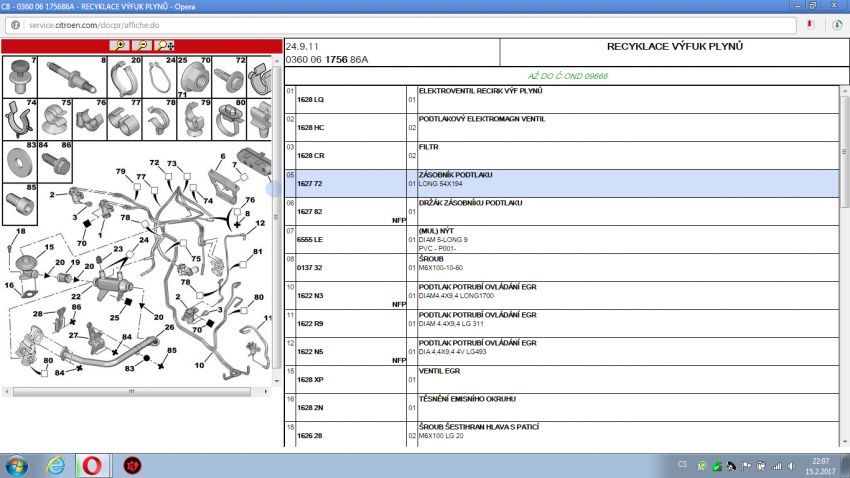Open part number 6555 LE
The height and width of the screenshot is (478, 850).
pyautogui.click(x=310, y=240)
